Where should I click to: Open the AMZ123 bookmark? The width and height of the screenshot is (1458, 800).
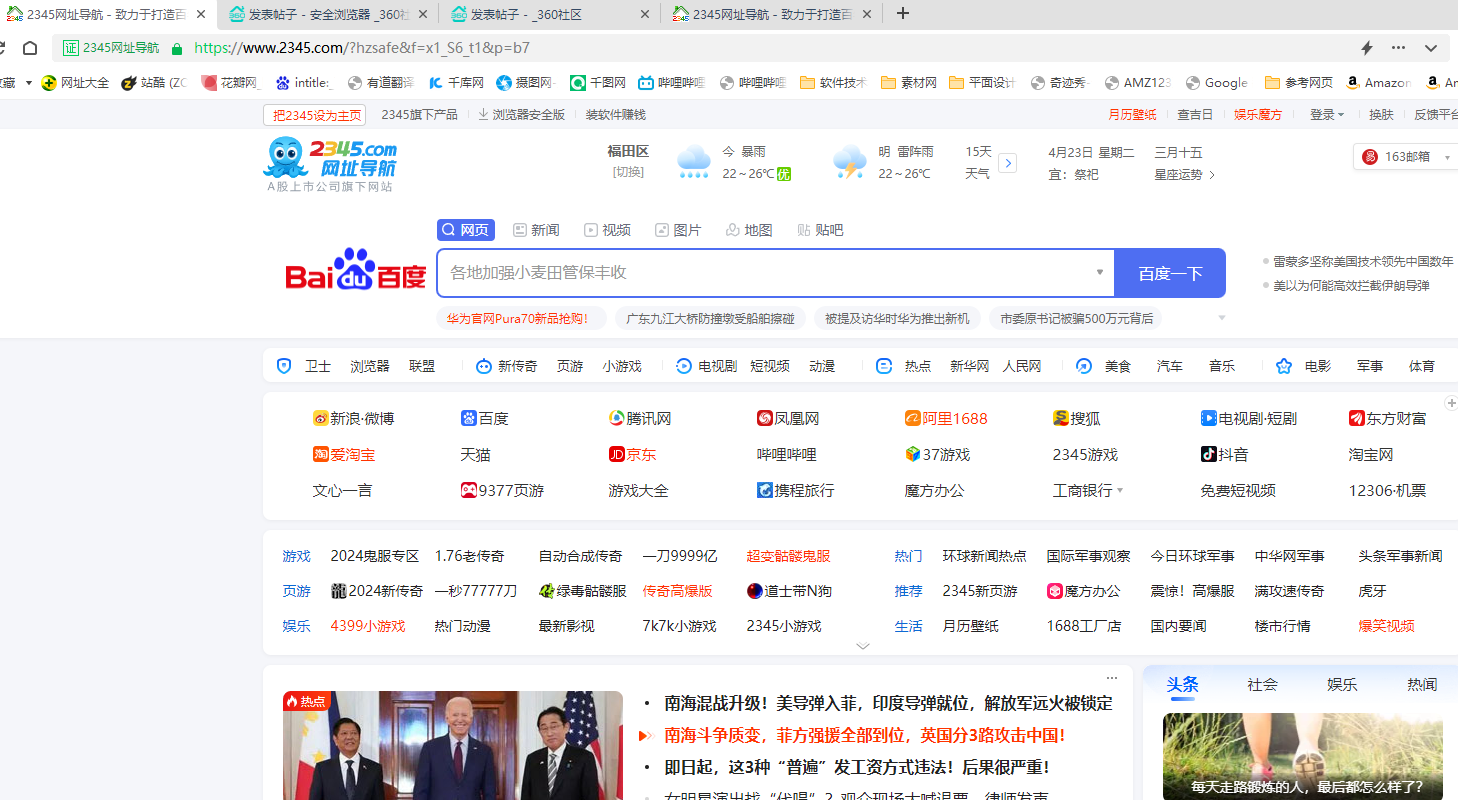click(1138, 83)
